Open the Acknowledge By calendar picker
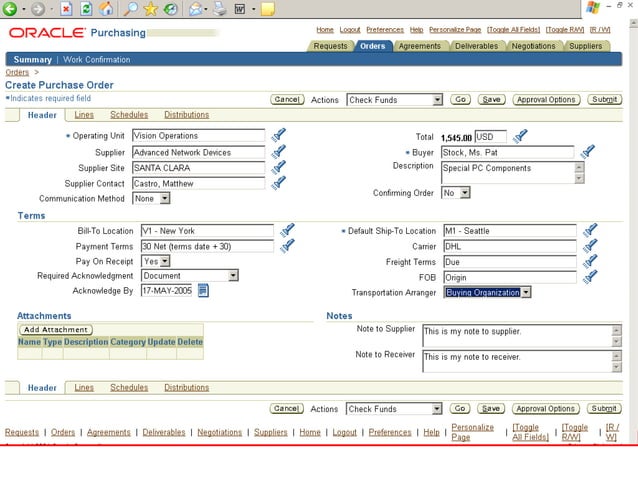Image resolution: width=638 pixels, height=478 pixels. point(203,291)
